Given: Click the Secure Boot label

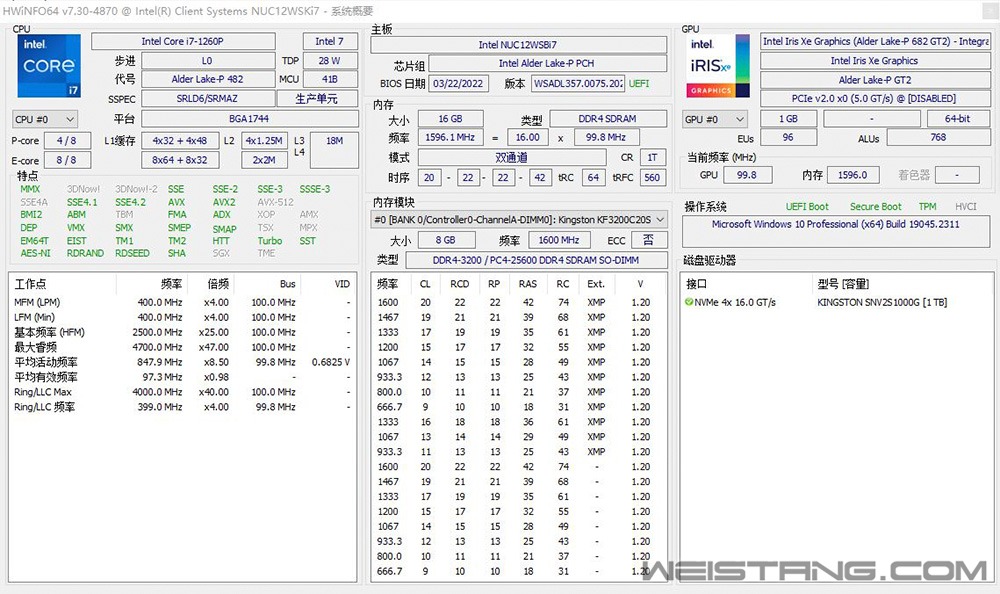Looking at the screenshot, I should (x=875, y=207).
